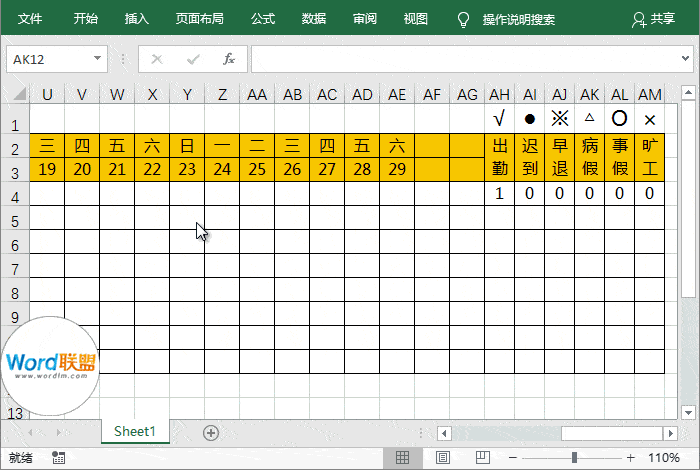Switch to the 开始 ribbon tab
Screen dimensions: 700x470
(x=85, y=19)
